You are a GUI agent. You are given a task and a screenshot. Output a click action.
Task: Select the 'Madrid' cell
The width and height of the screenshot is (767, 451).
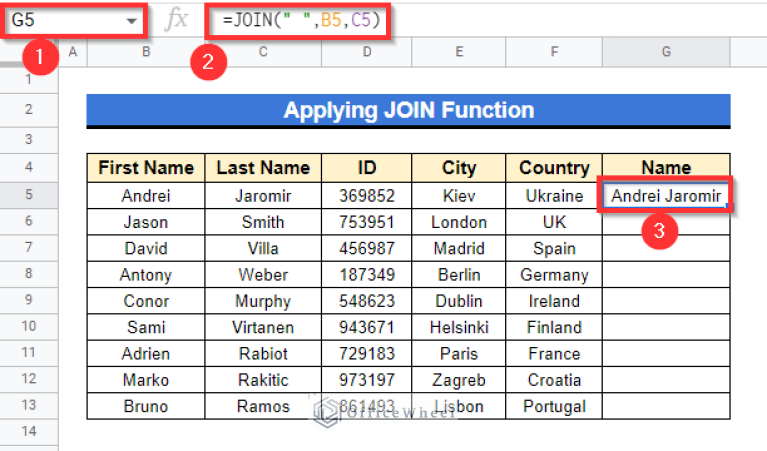459,248
